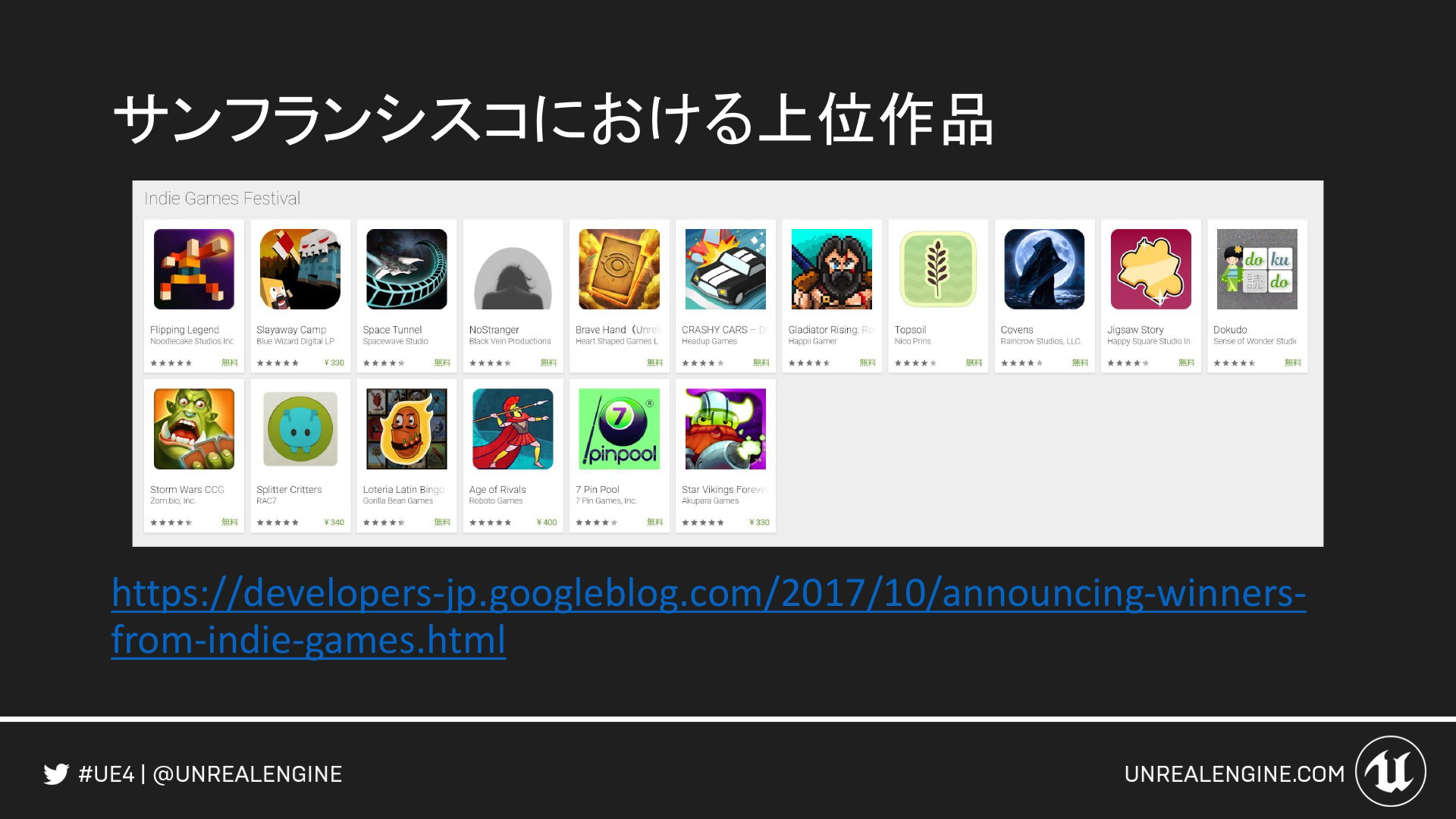Select the Slayaway Camp app icon
The width and height of the screenshot is (1456, 819).
[300, 269]
